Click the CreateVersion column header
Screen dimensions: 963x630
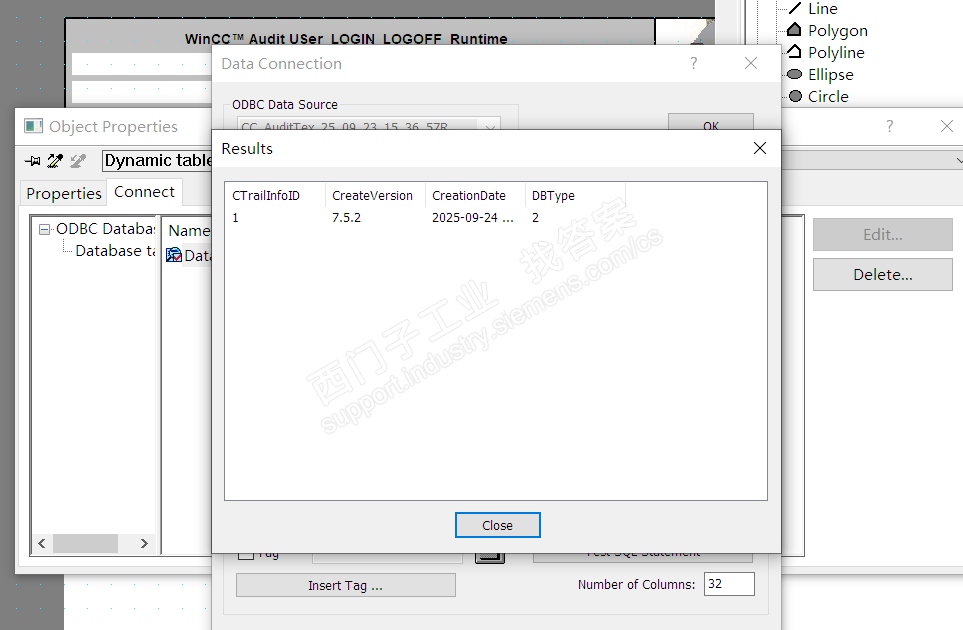point(375,195)
